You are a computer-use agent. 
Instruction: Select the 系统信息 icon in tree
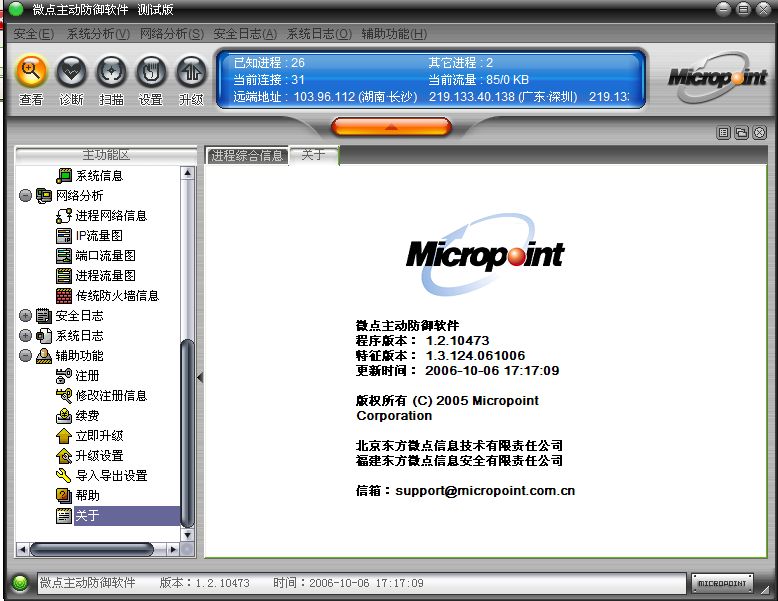(64, 176)
